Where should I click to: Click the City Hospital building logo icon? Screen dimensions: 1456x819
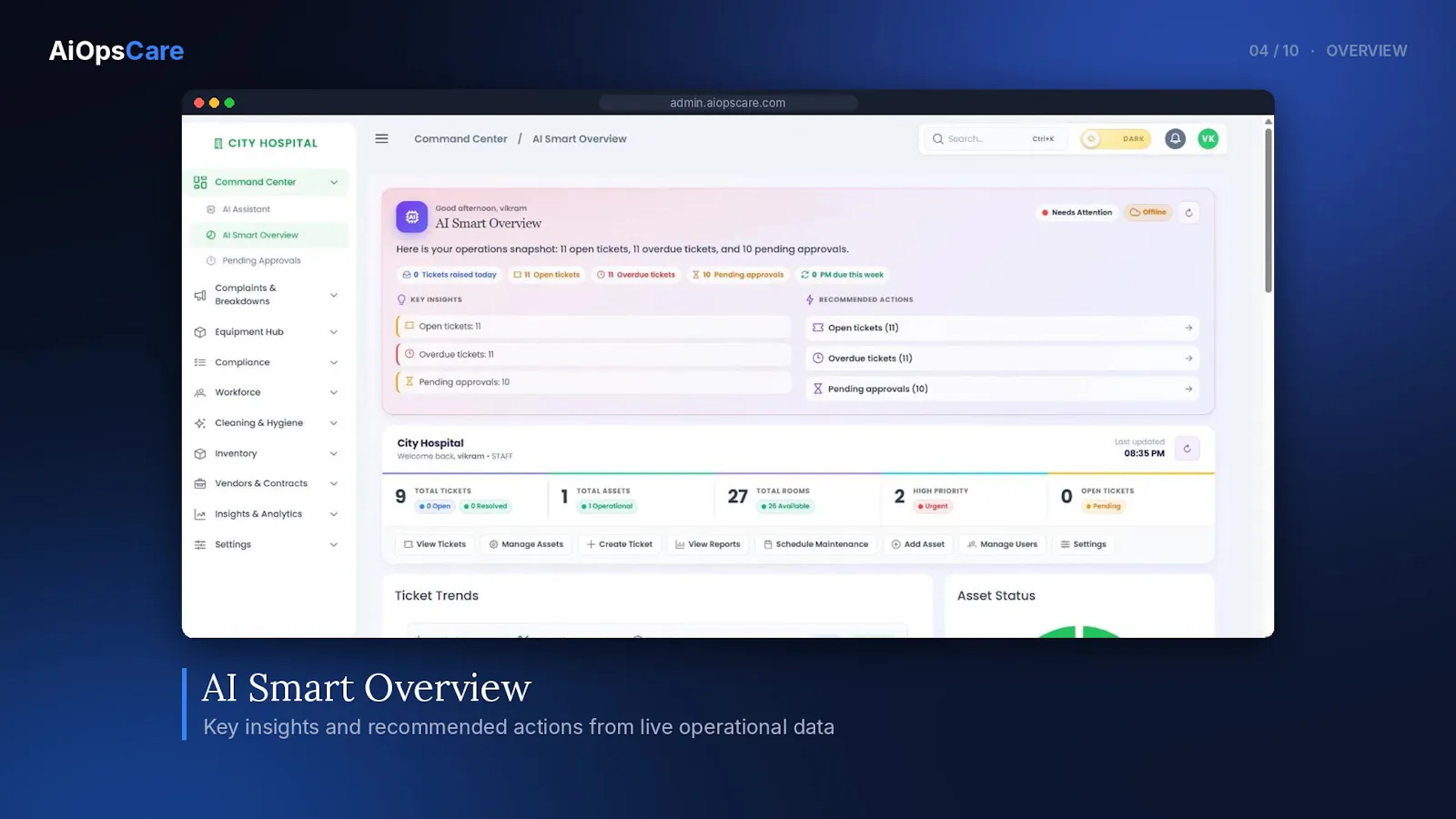(218, 143)
